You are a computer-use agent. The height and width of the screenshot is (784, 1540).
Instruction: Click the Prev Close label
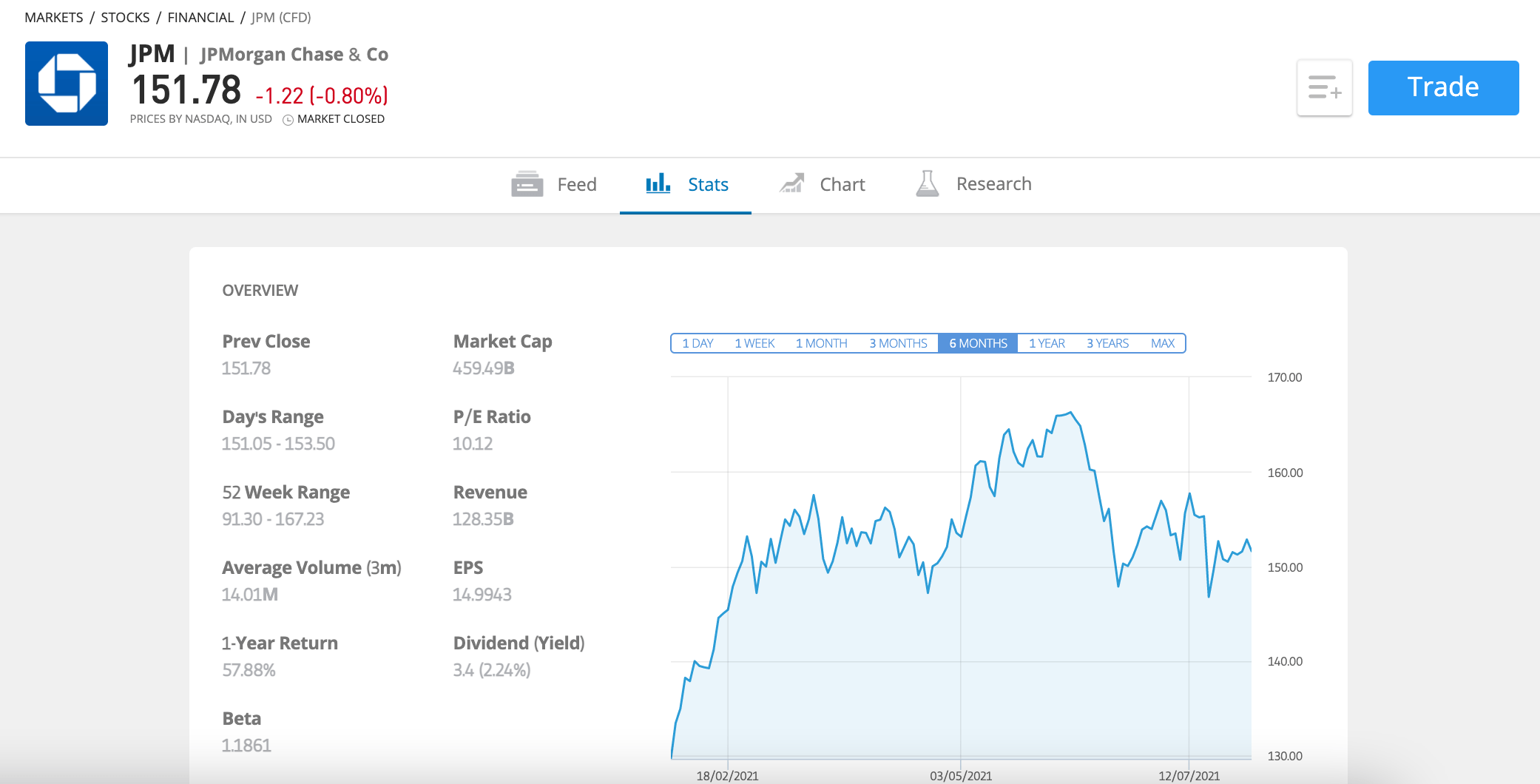pos(266,342)
